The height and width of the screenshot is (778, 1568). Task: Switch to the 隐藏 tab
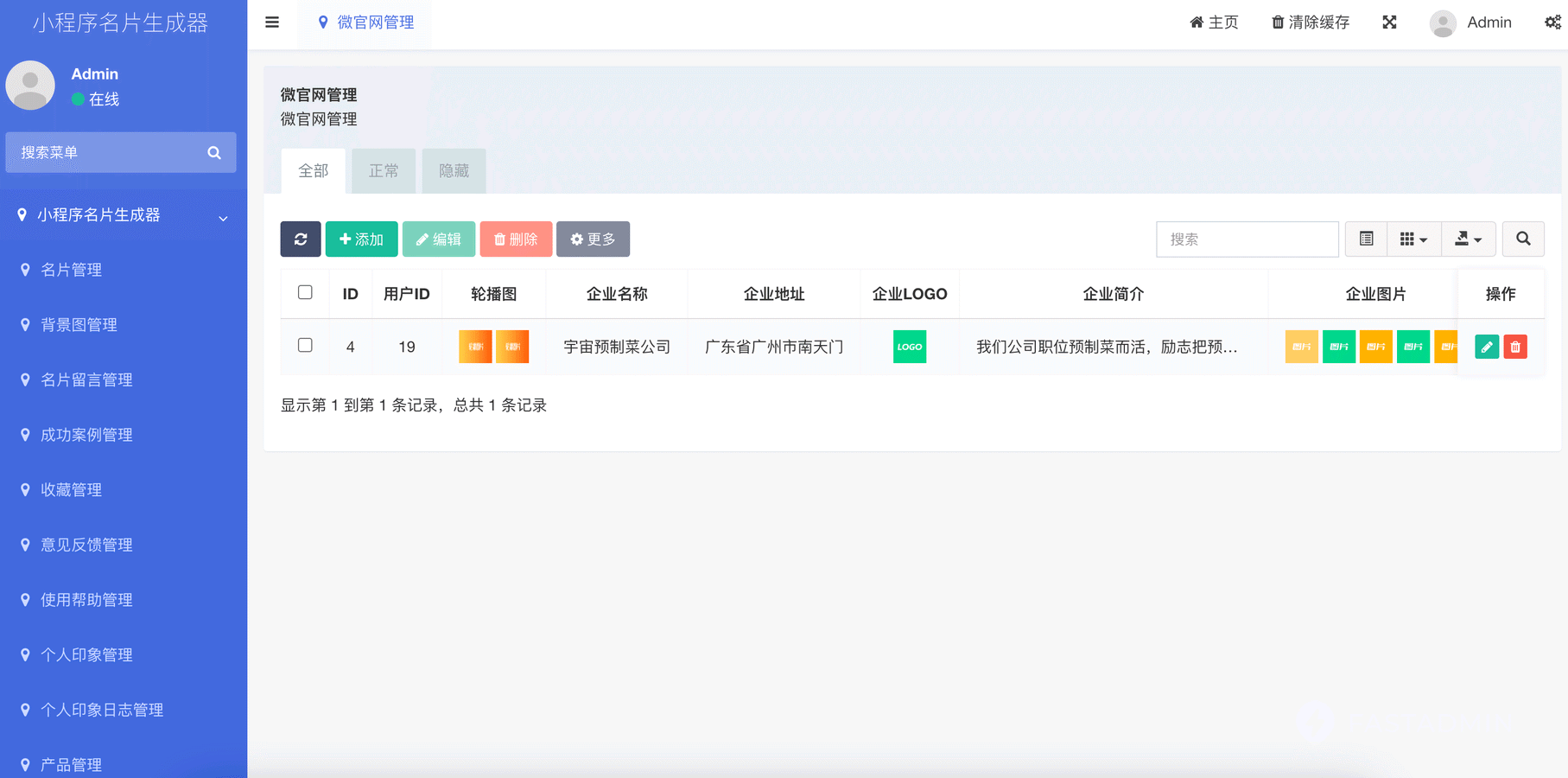click(x=453, y=170)
